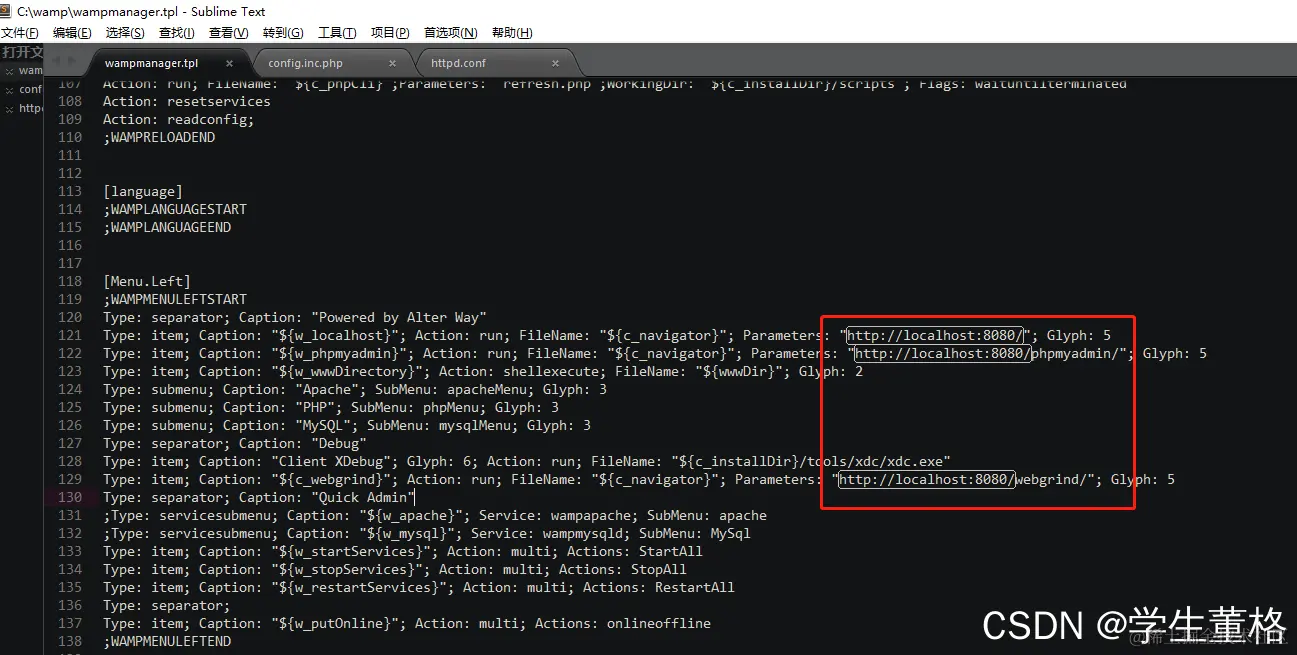Close the wampmanager.tpl tab
The width and height of the screenshot is (1297, 655).
pyautogui.click(x=230, y=63)
